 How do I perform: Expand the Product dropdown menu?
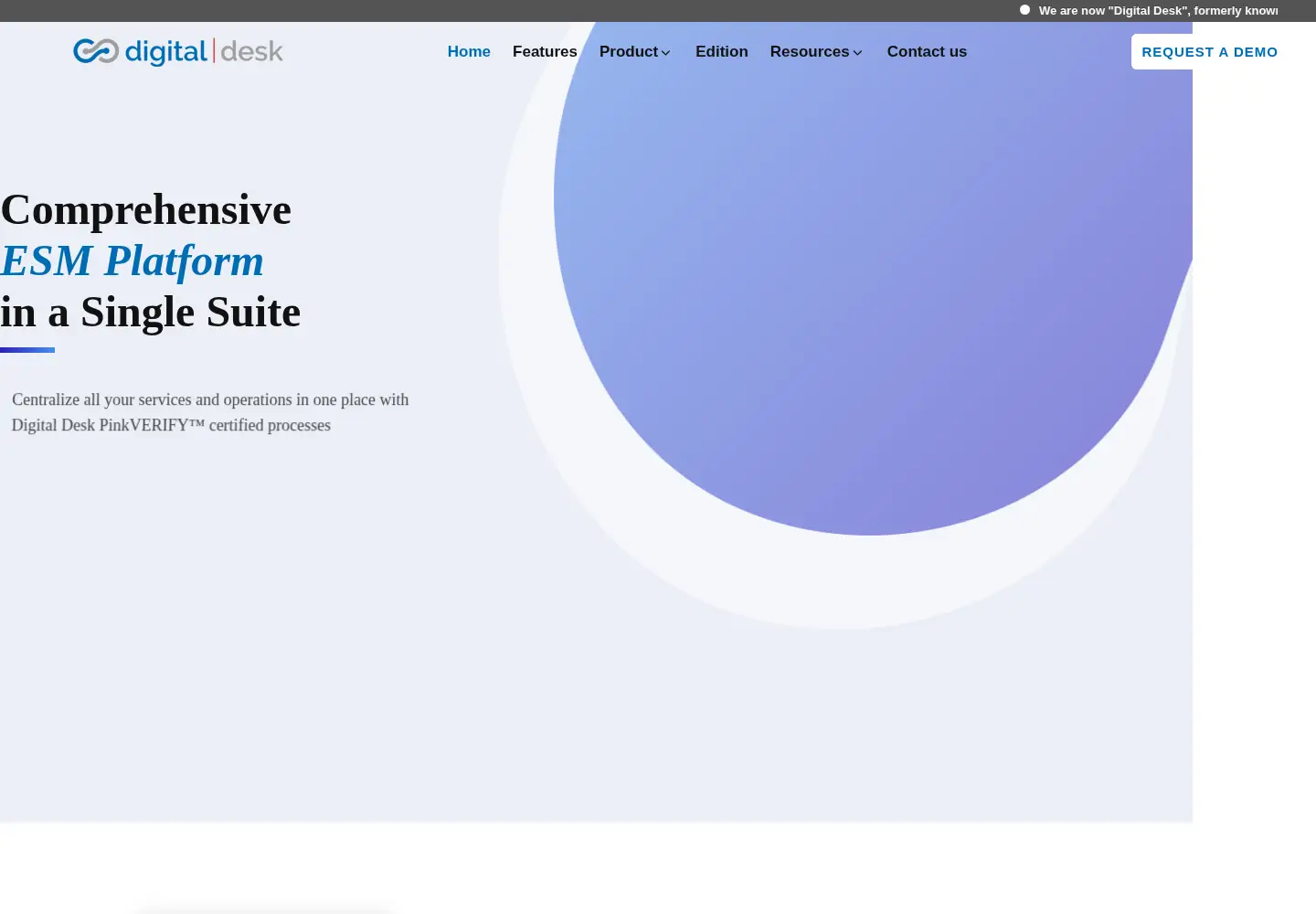636,52
